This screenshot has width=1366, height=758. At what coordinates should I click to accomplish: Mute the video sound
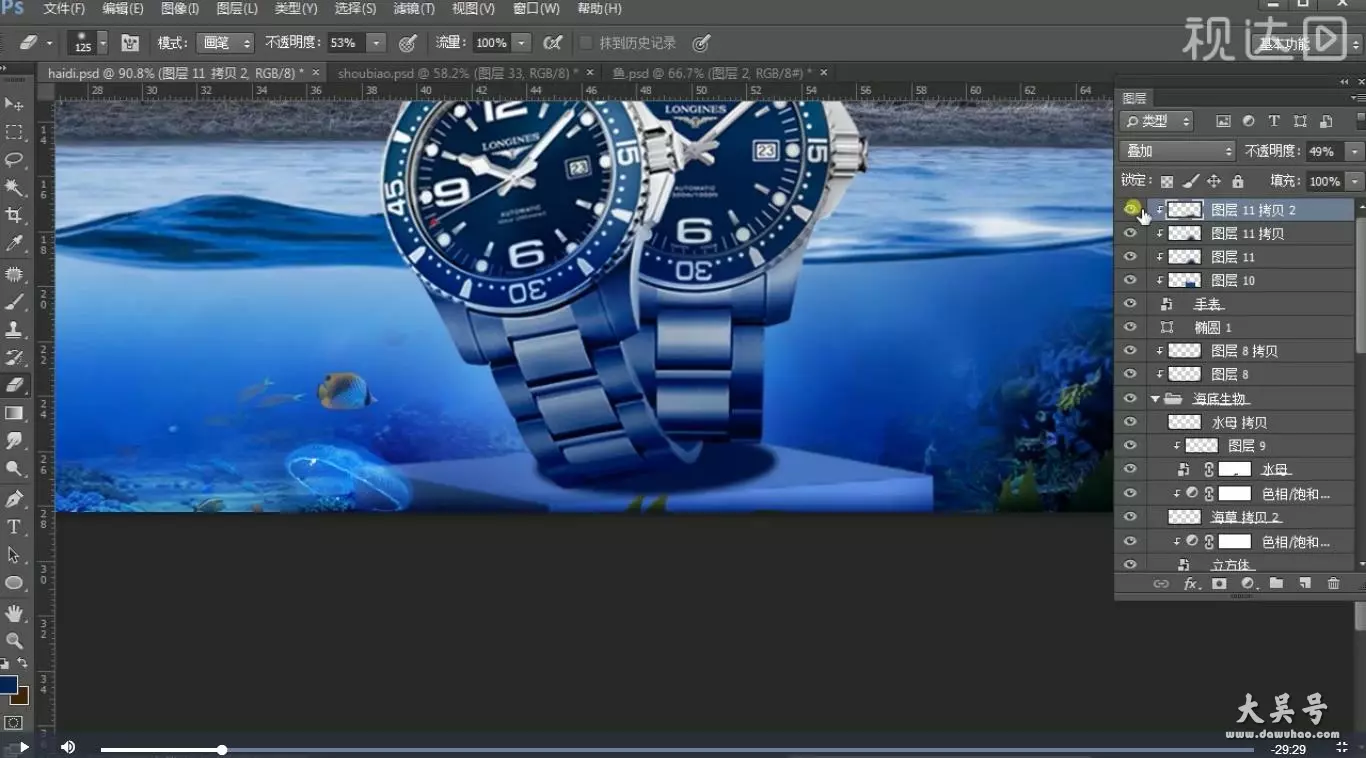67,746
